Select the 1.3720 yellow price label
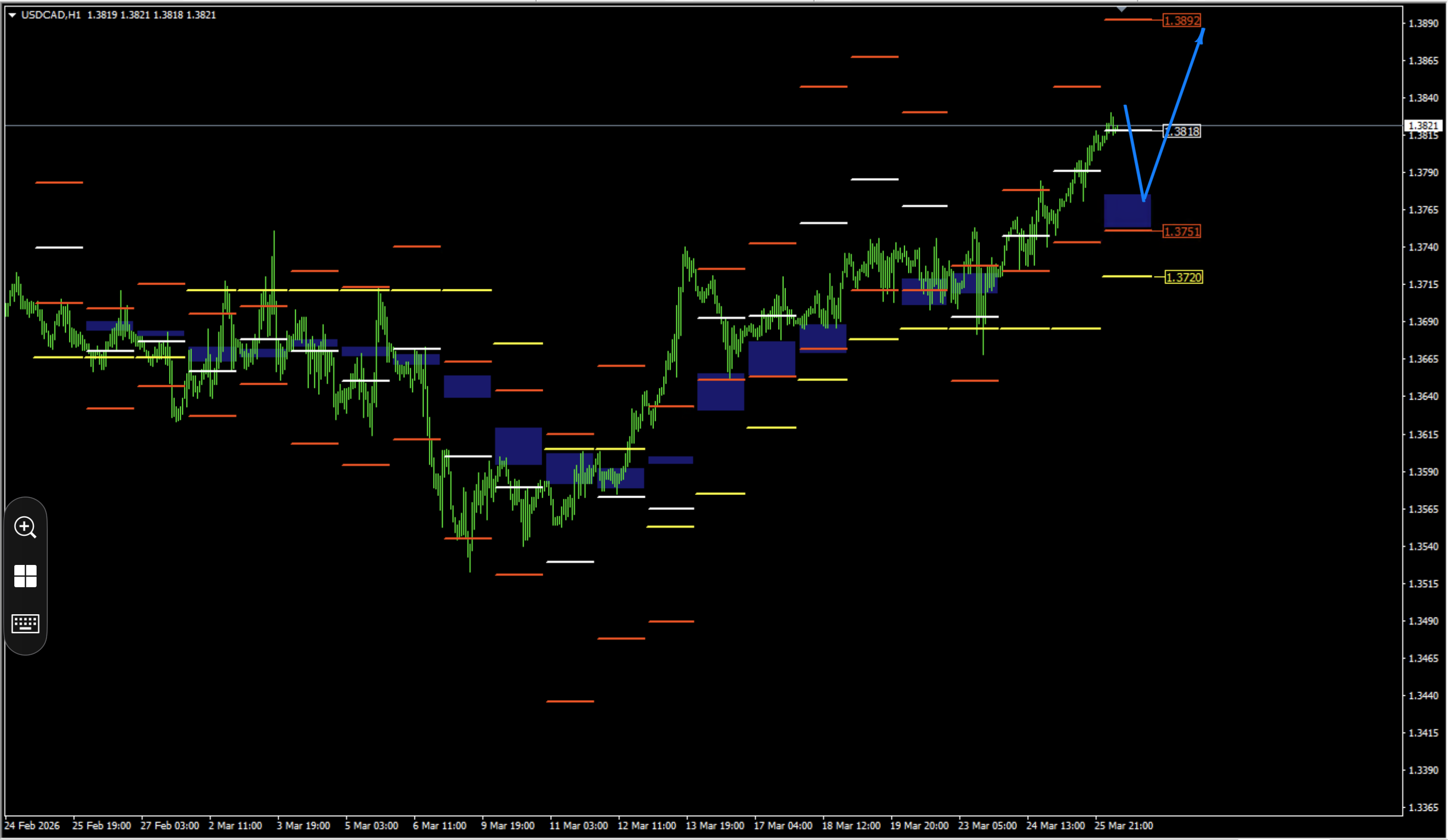This screenshot has width=1448, height=840. coord(1183,278)
